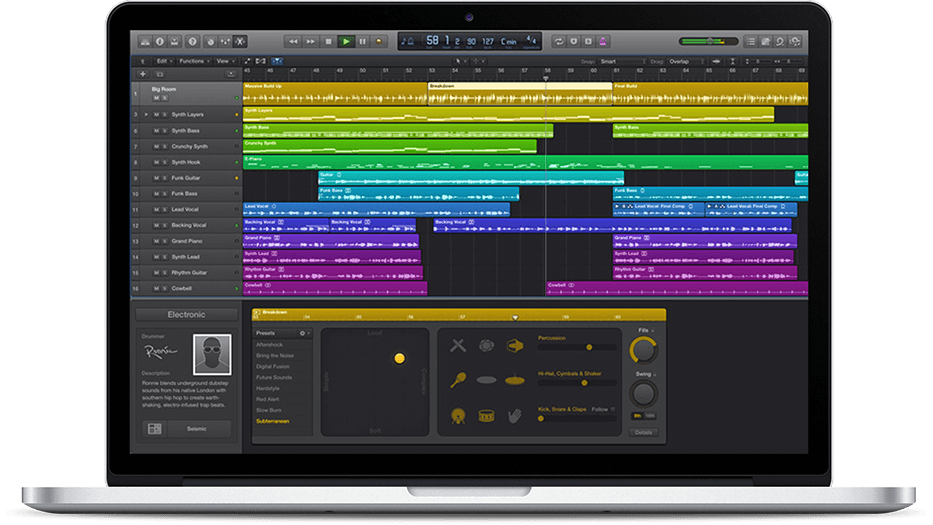The width and height of the screenshot is (933, 525).
Task: Click the Play button in transport
Action: (x=346, y=42)
